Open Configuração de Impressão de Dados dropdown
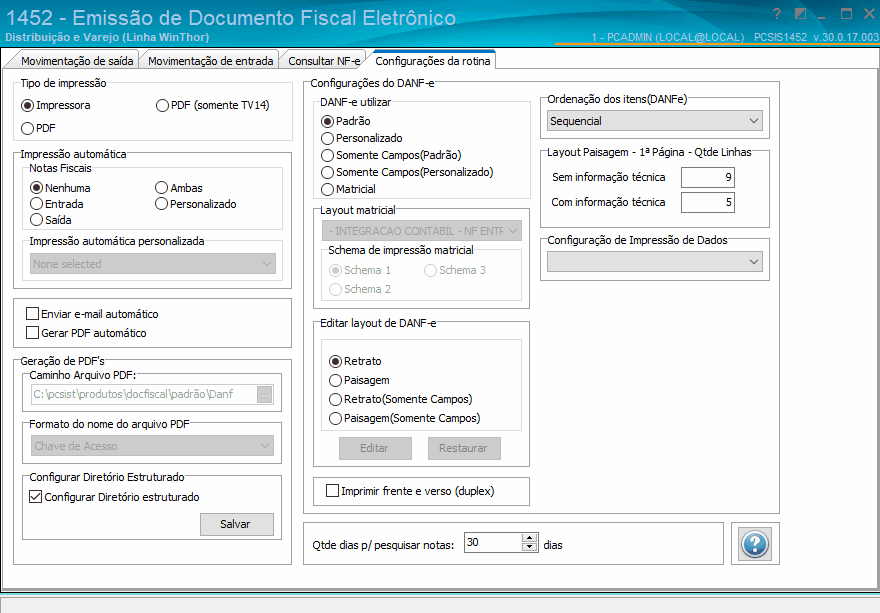 655,262
